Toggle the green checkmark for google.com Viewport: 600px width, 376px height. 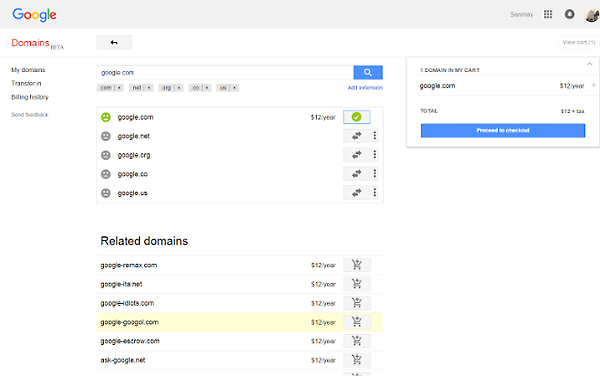click(x=357, y=117)
